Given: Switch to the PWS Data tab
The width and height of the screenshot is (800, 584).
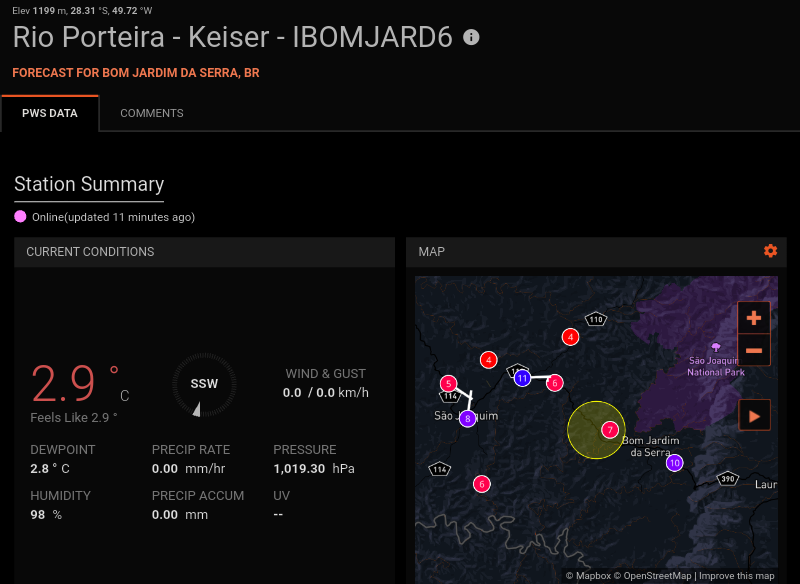Looking at the screenshot, I should [x=50, y=114].
